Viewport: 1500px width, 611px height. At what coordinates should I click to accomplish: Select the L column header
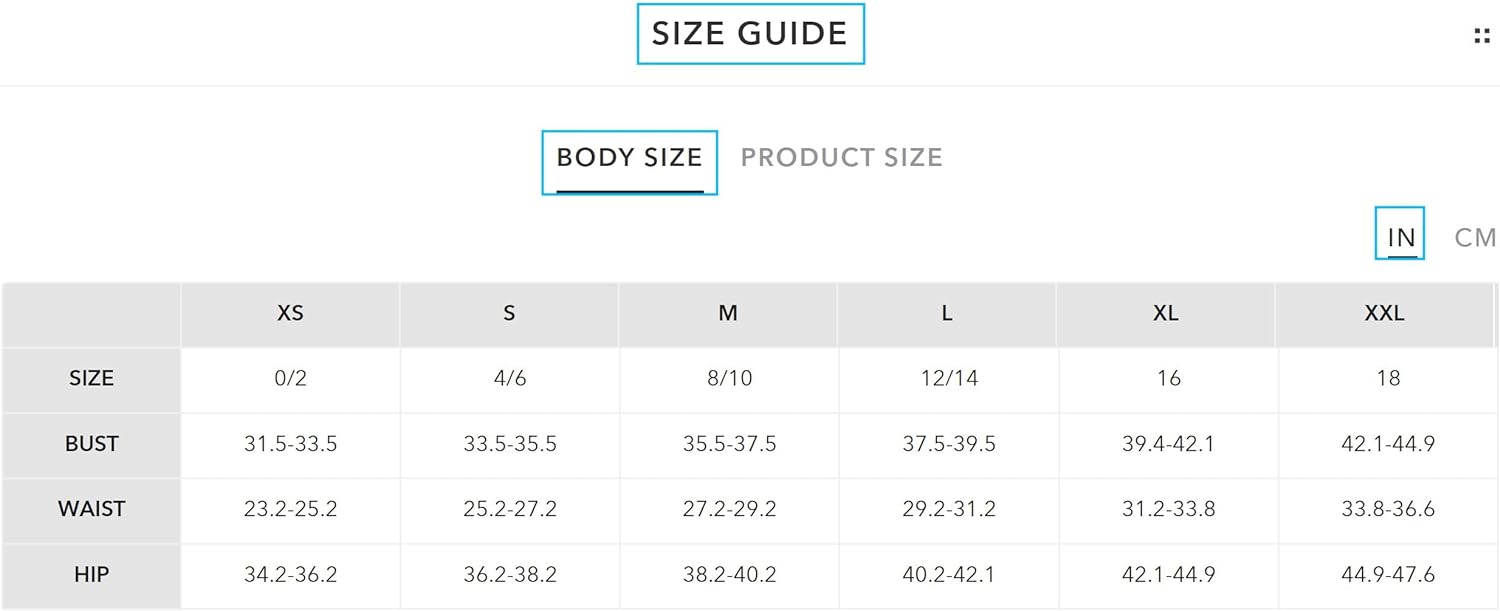(x=947, y=314)
